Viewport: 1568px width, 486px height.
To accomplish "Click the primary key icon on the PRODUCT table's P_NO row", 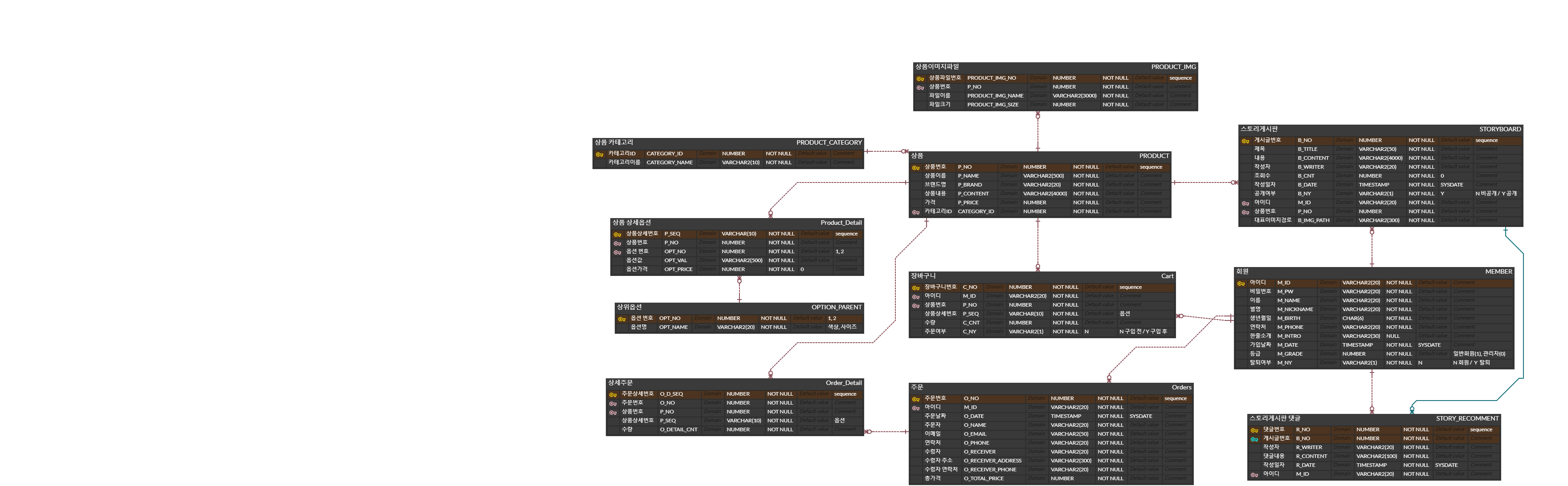I will pos(915,167).
